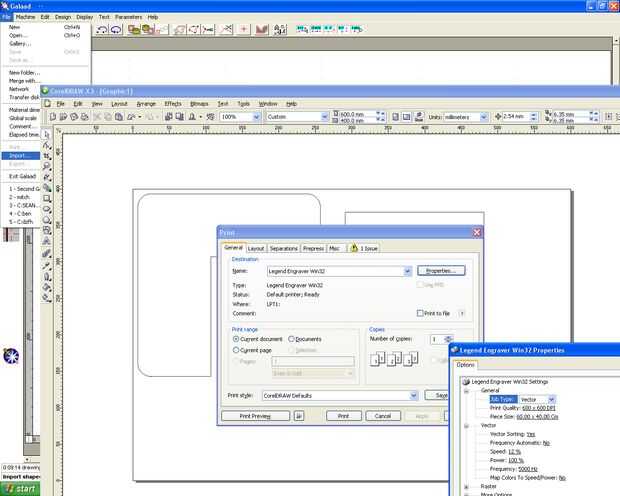Viewport: 620px width, 496px height.
Task: Open the Job Type dropdown arrow
Action: (552, 399)
